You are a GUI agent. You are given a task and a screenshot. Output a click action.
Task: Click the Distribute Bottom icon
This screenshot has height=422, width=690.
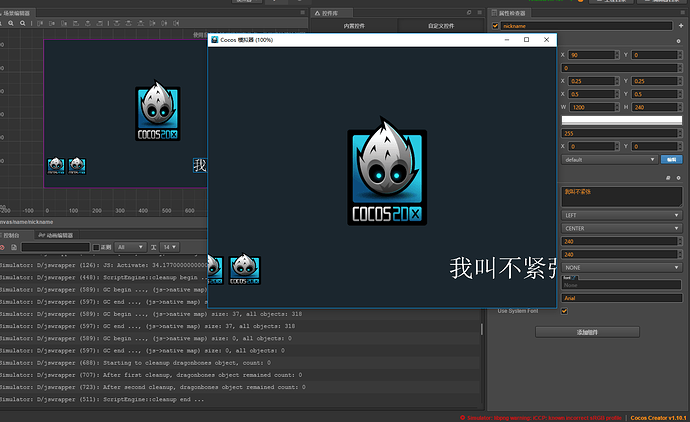140,23
